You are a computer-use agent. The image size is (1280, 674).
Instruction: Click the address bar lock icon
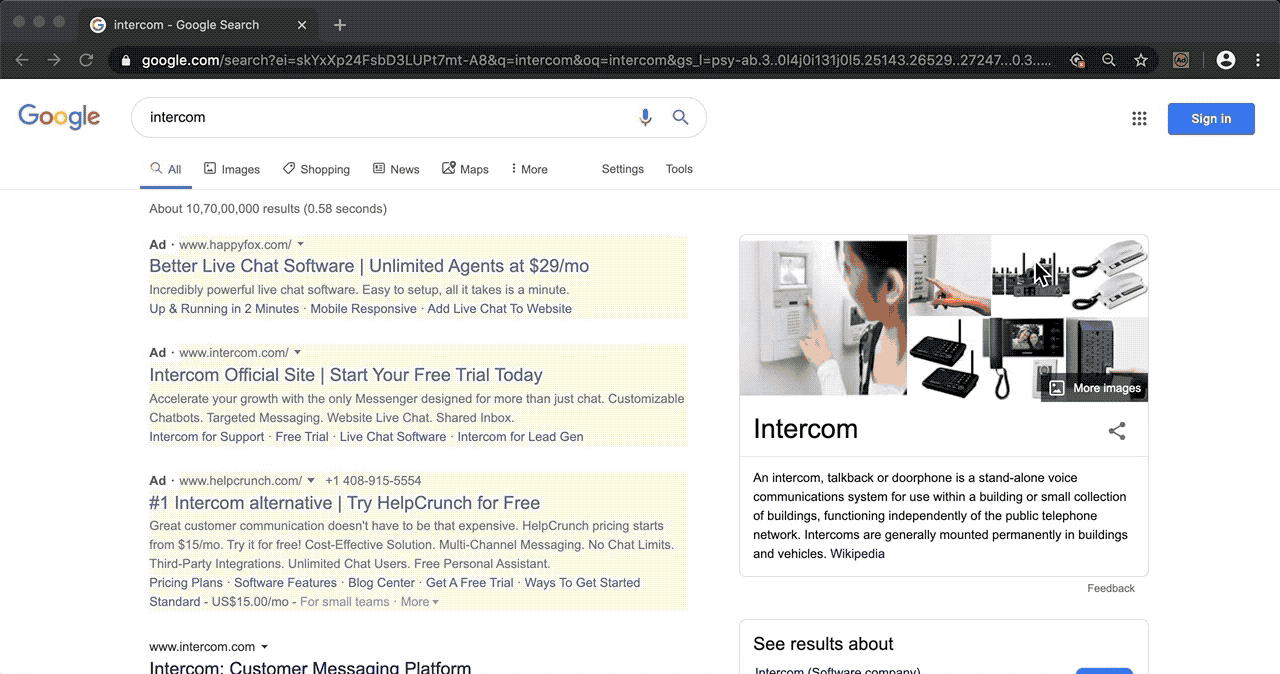point(126,60)
